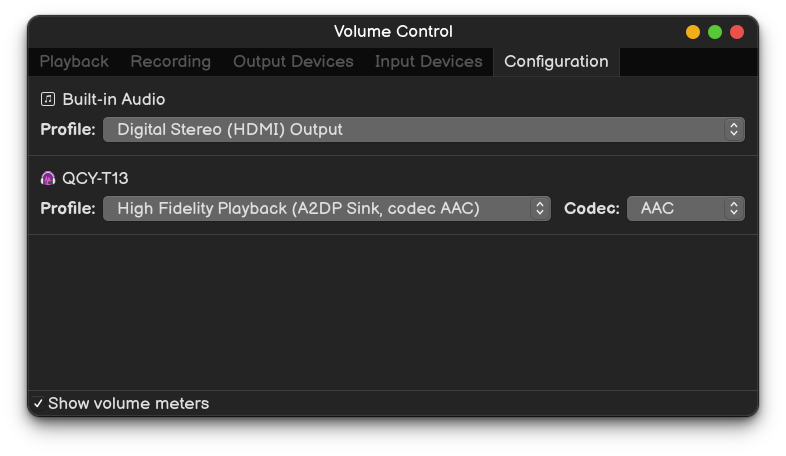Switch to the Recording tab
Image resolution: width=786 pixels, height=456 pixels.
170,62
